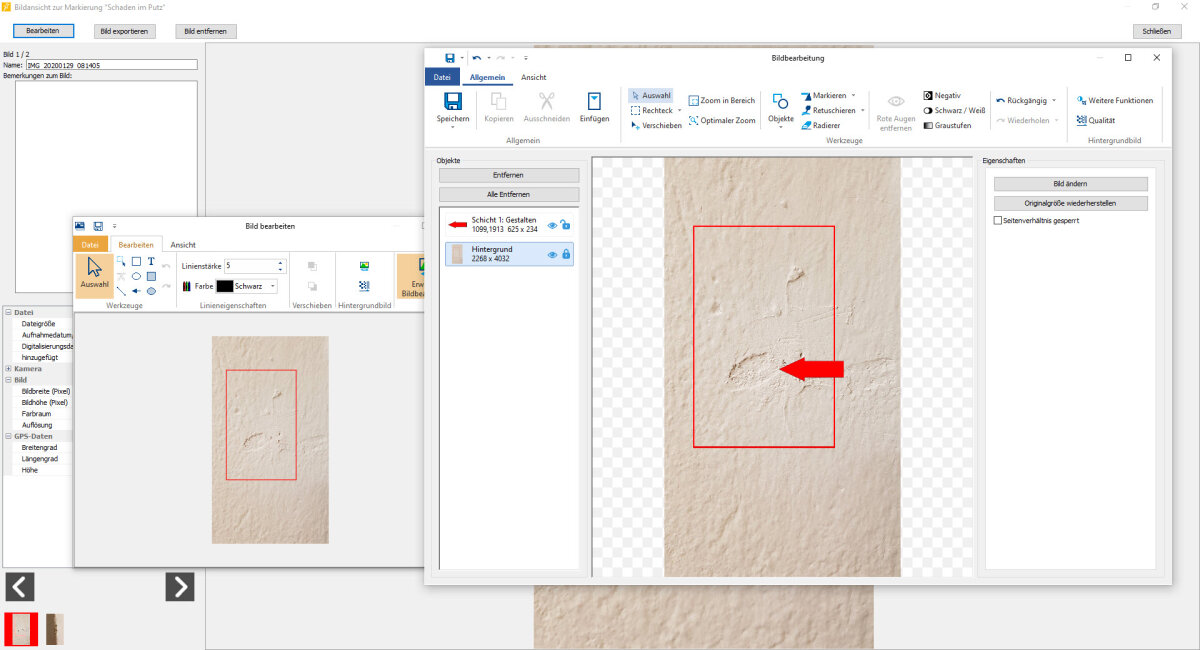Enable Seitenverhältnis gesperrt checkbox
Viewport: 1200px width, 650px height.
(997, 220)
